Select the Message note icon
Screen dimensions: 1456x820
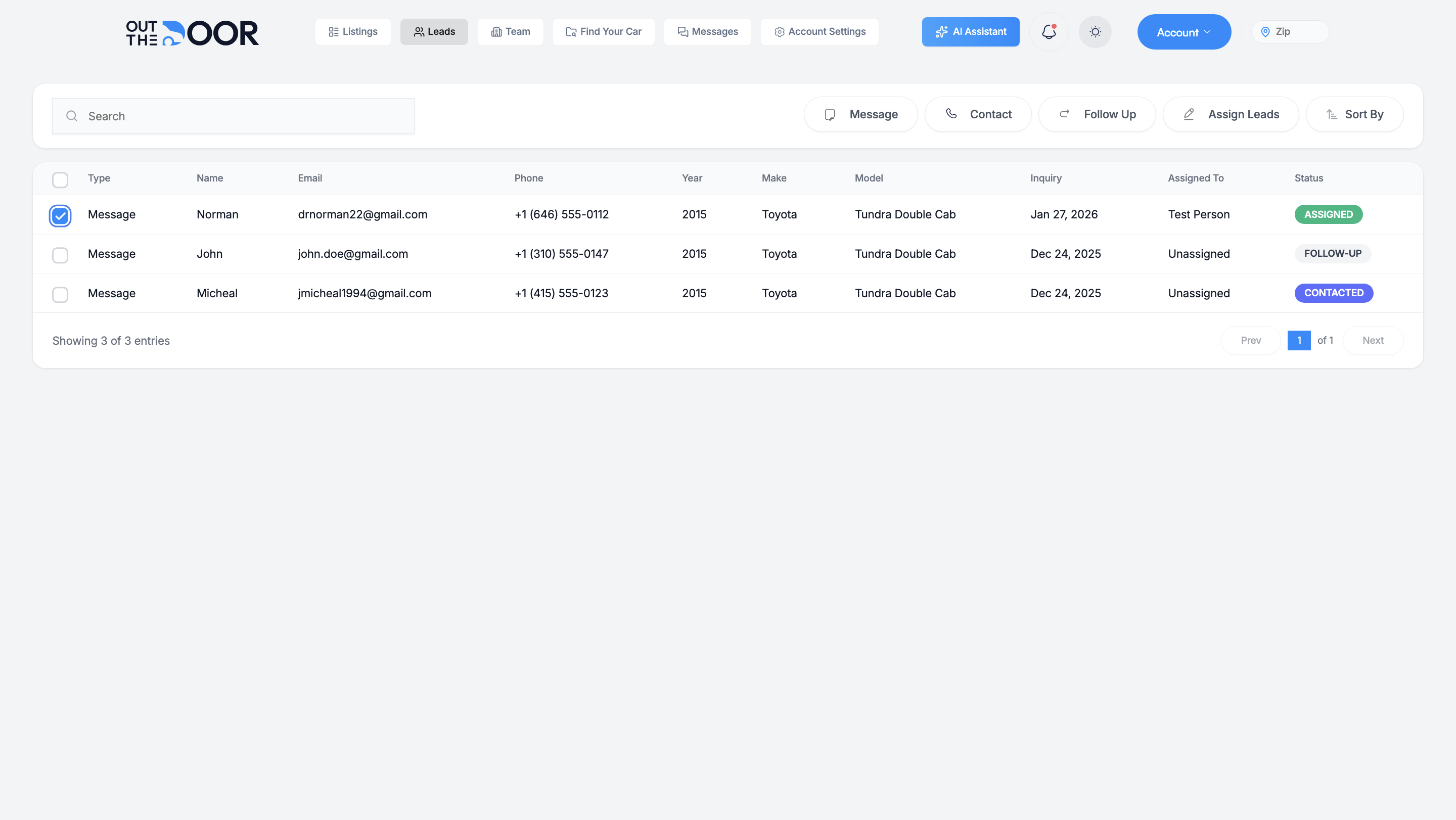(830, 114)
